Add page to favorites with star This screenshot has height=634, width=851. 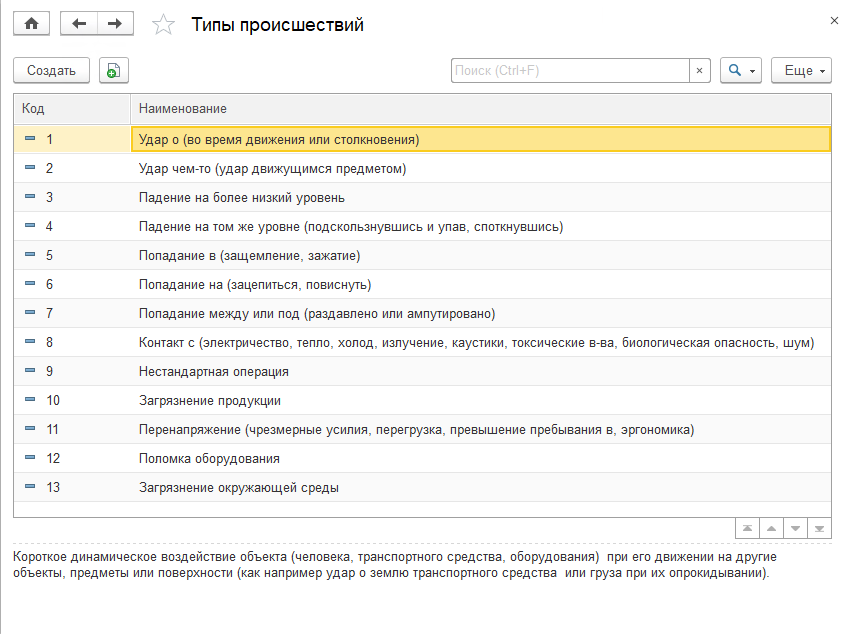click(163, 25)
